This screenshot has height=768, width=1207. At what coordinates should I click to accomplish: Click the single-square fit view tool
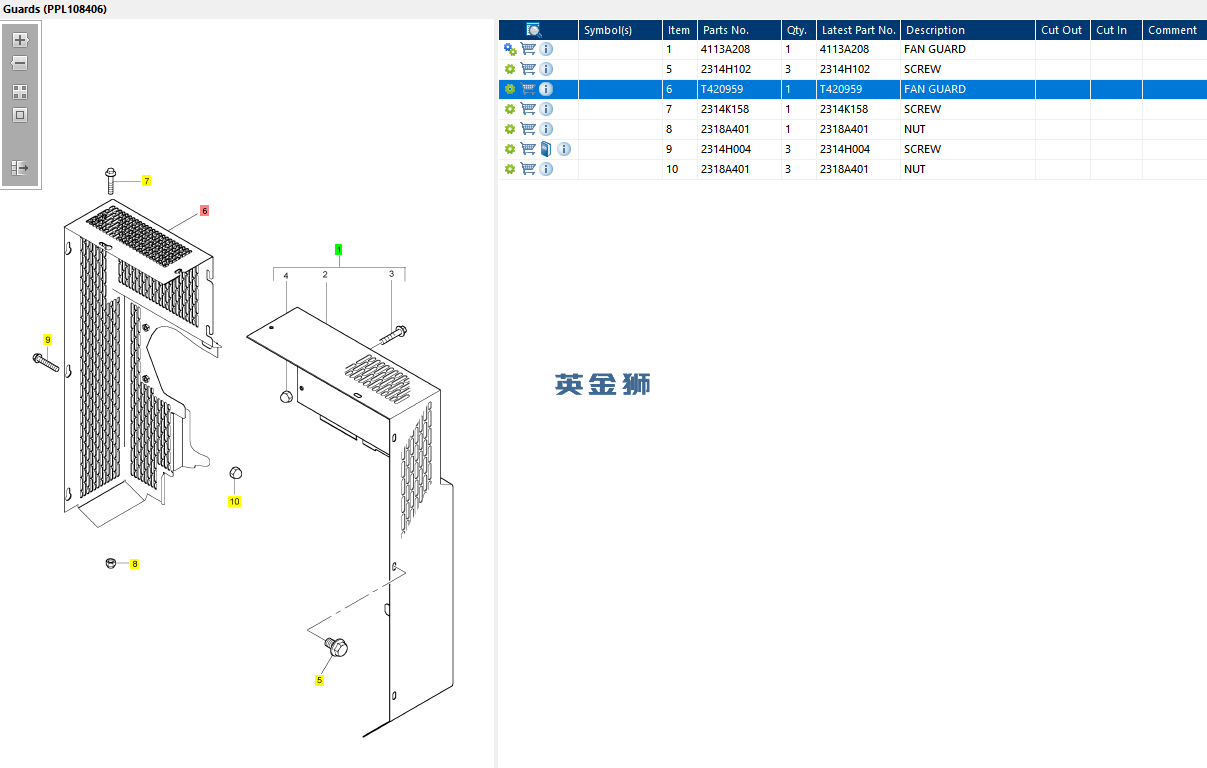(x=20, y=115)
